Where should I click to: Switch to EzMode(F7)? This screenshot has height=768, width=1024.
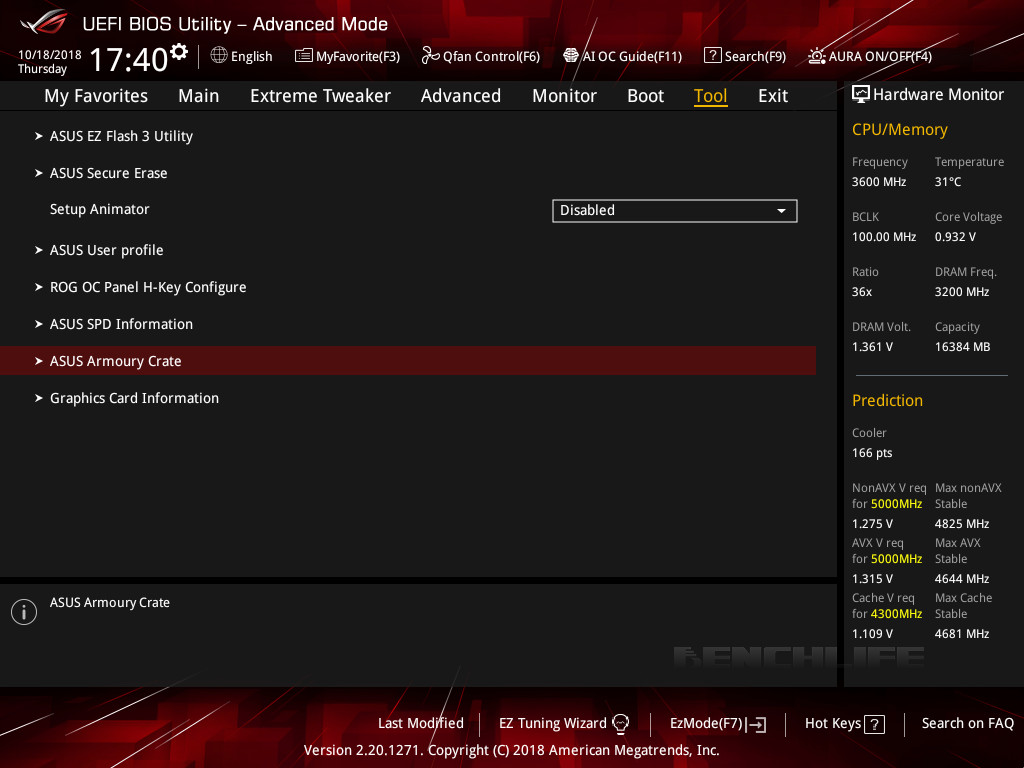point(718,724)
